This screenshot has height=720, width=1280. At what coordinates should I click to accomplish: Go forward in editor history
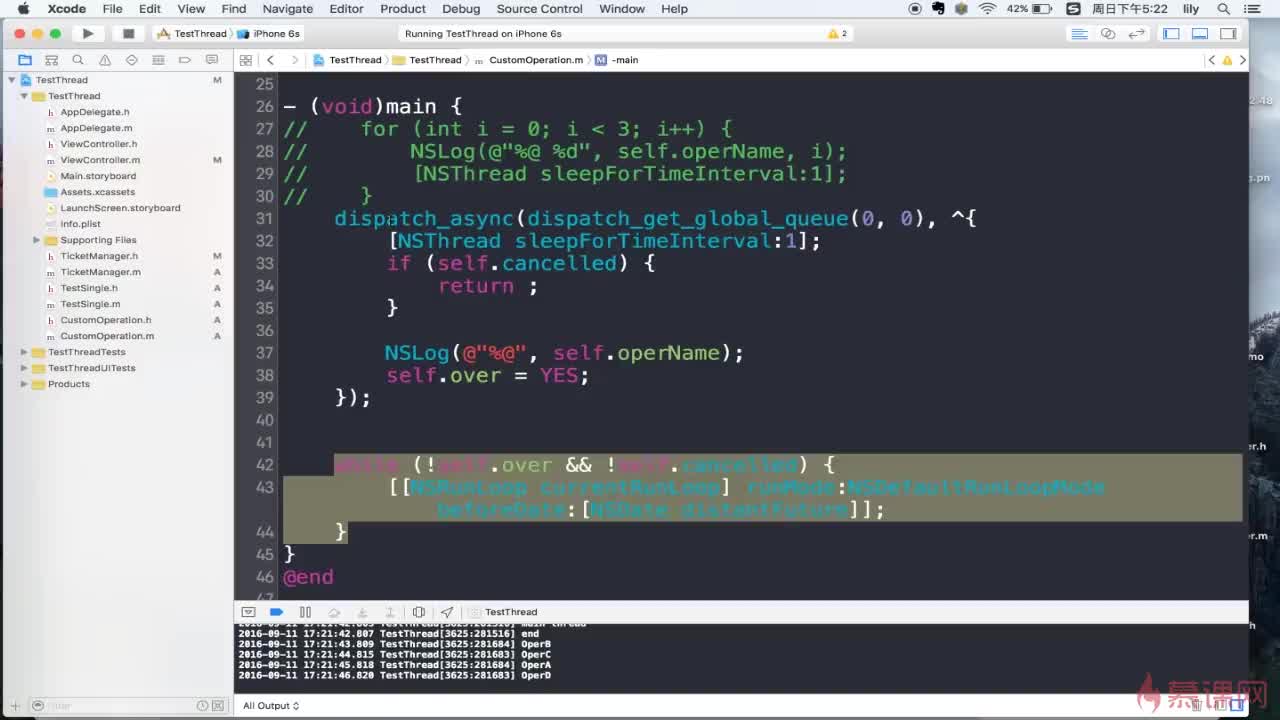click(x=294, y=60)
